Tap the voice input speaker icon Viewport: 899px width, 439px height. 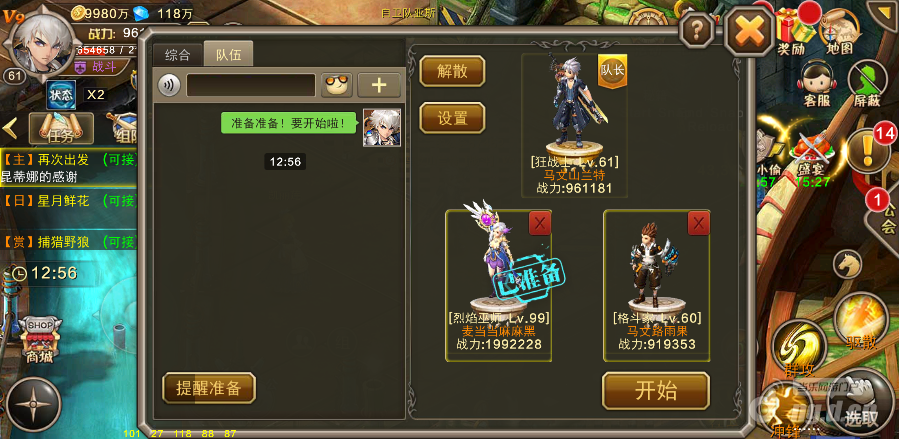[x=169, y=86]
